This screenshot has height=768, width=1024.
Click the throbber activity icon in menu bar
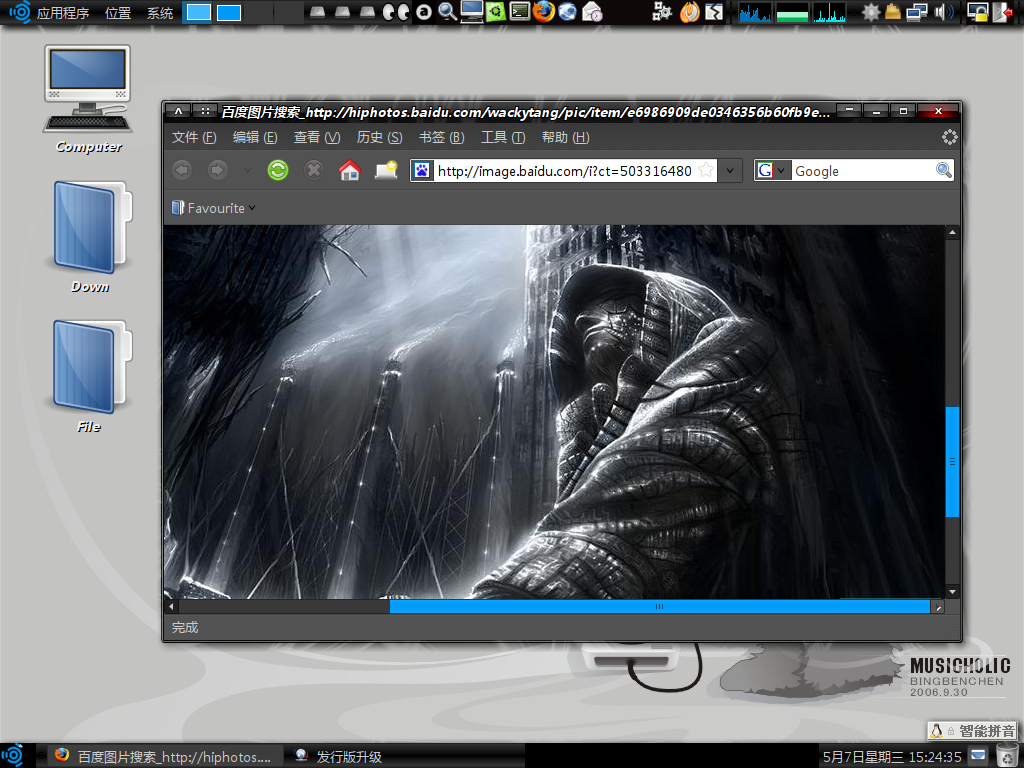pos(949,137)
